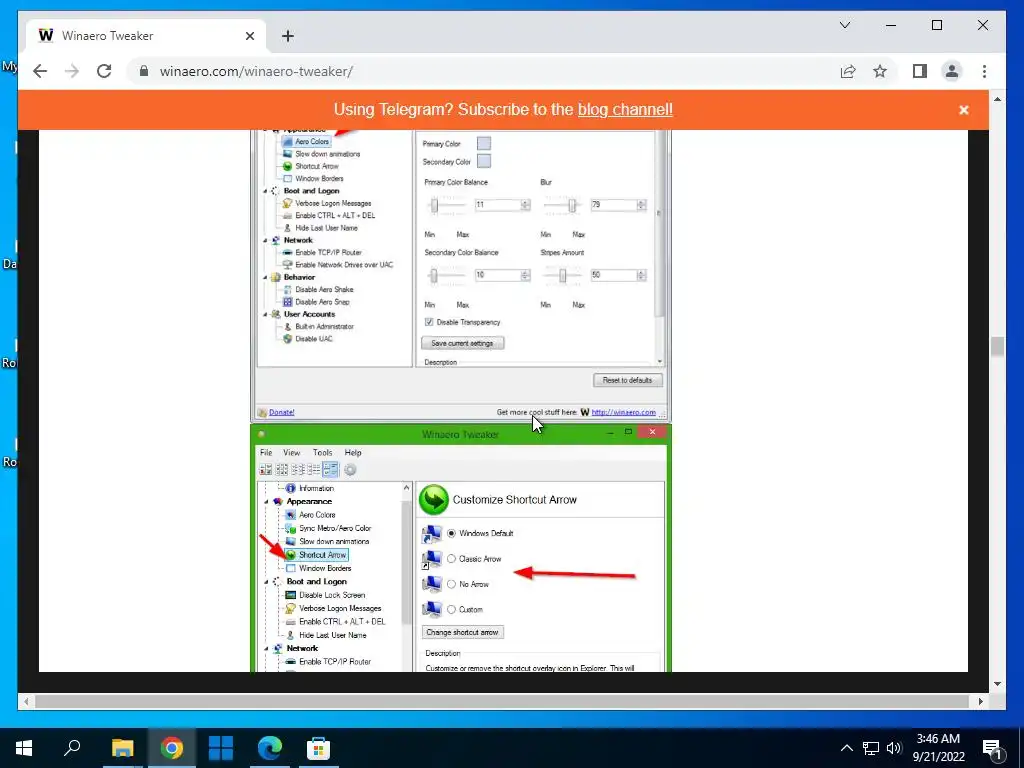Collapse Network in the green Tweaker tree

(x=266, y=648)
